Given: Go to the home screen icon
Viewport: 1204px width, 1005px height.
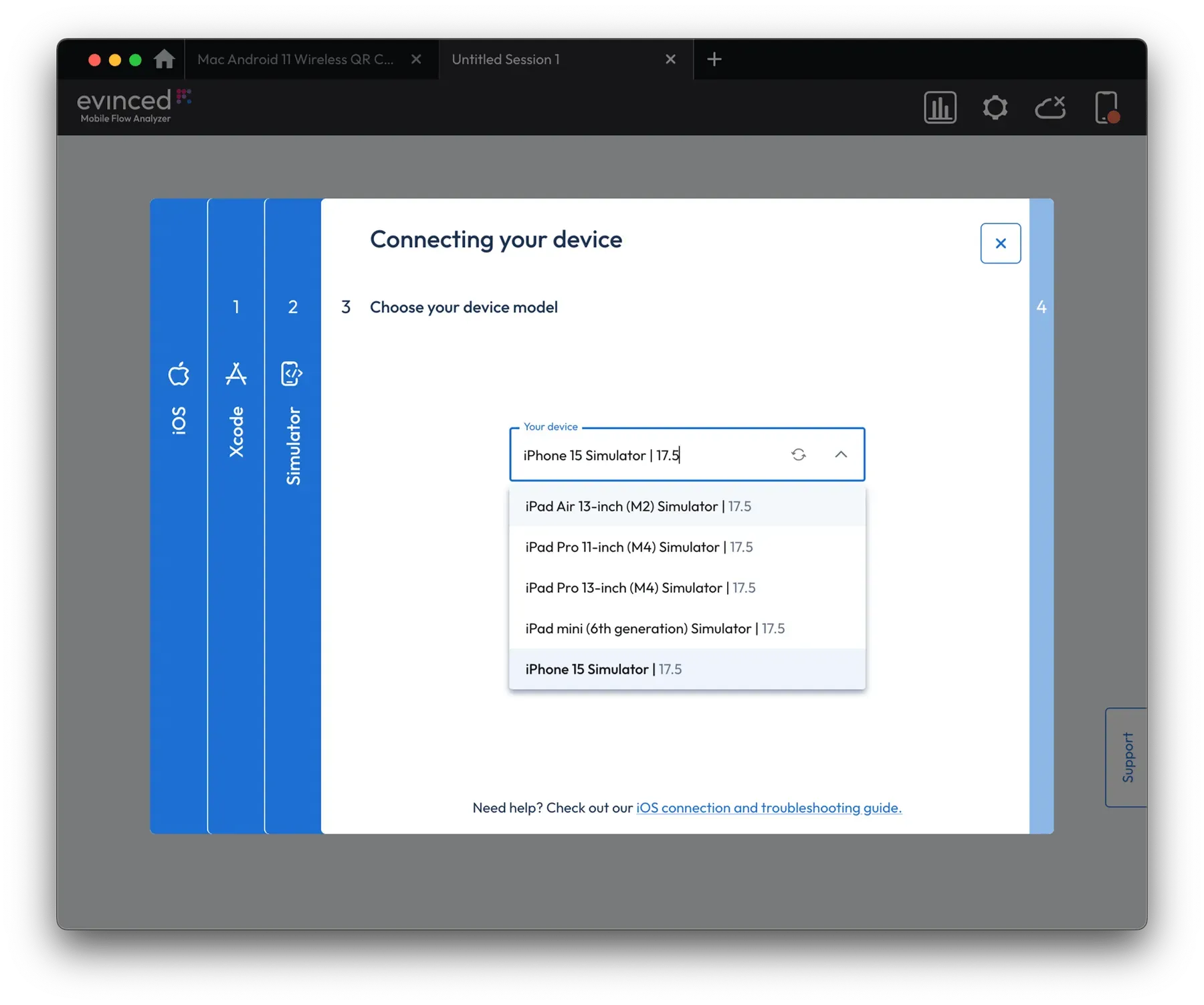Looking at the screenshot, I should click(x=164, y=60).
